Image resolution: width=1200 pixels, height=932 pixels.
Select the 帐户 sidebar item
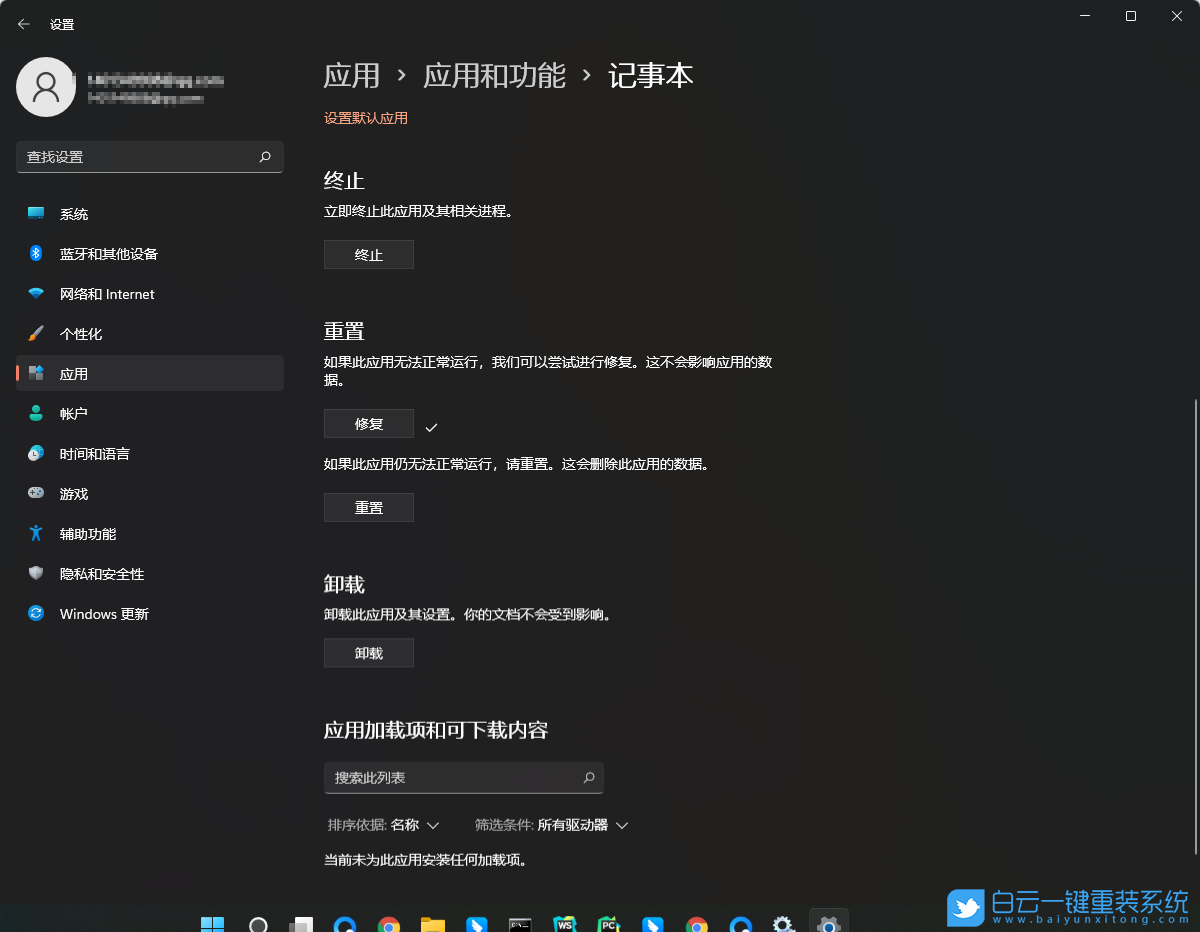[x=70, y=413]
